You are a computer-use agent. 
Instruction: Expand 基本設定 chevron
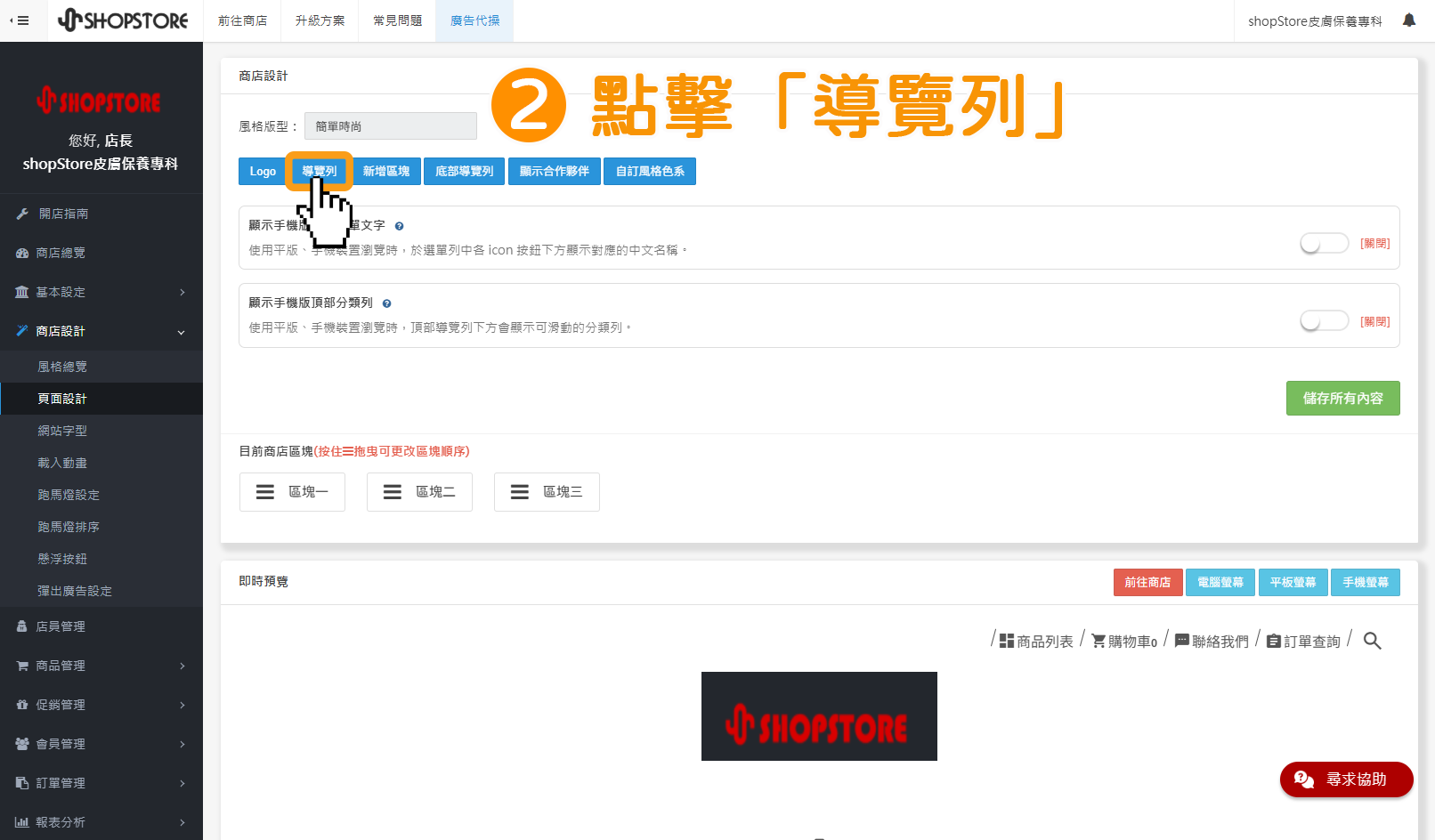point(182,292)
